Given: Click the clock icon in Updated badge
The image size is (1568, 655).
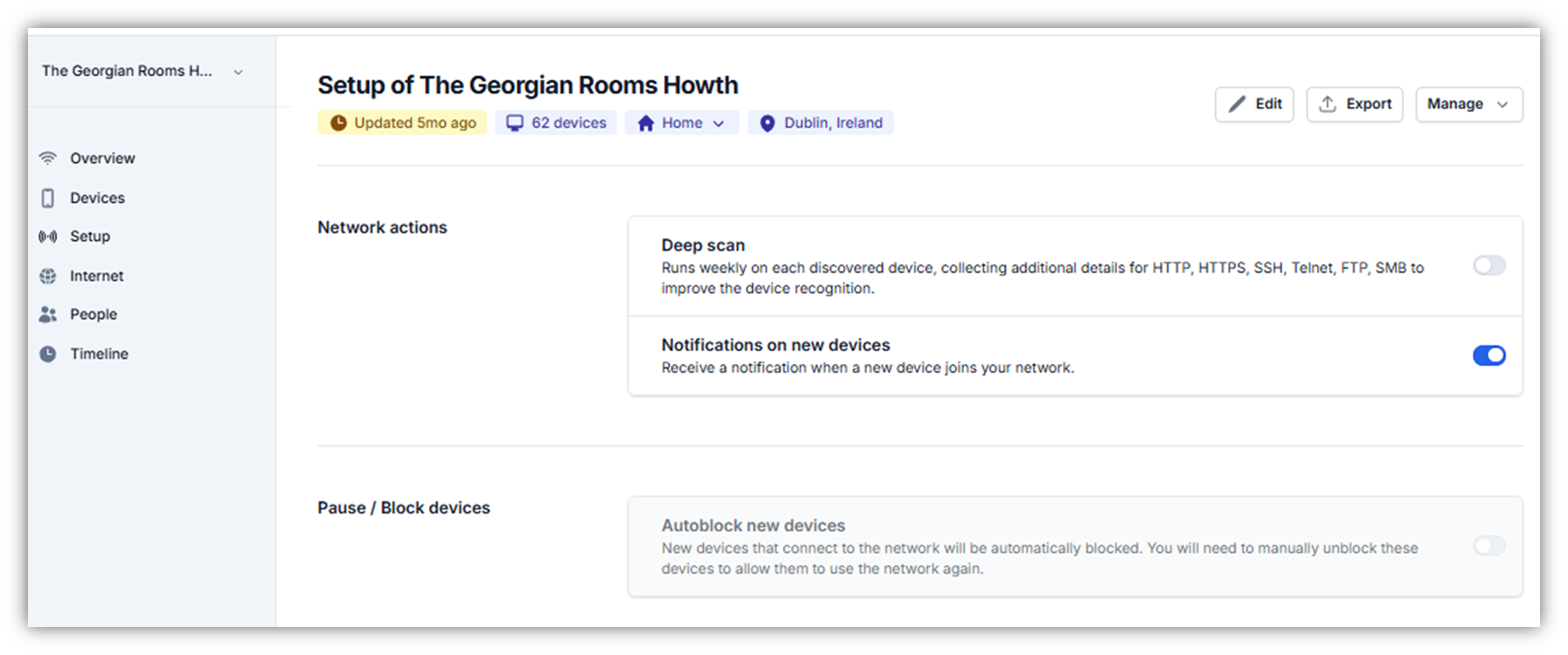Looking at the screenshot, I should pos(338,123).
